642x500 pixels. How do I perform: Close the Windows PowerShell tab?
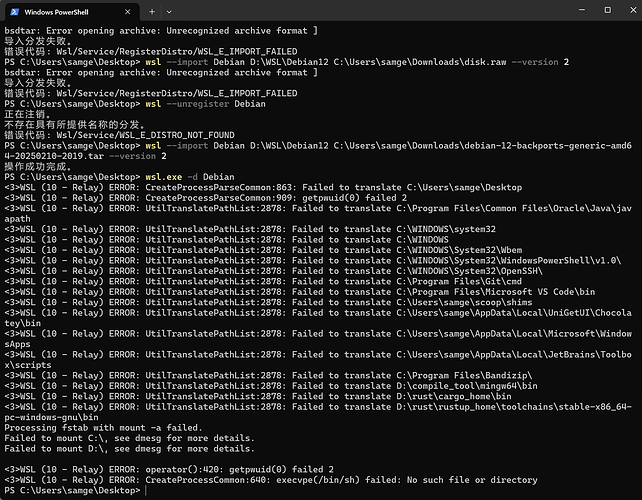tap(127, 12)
